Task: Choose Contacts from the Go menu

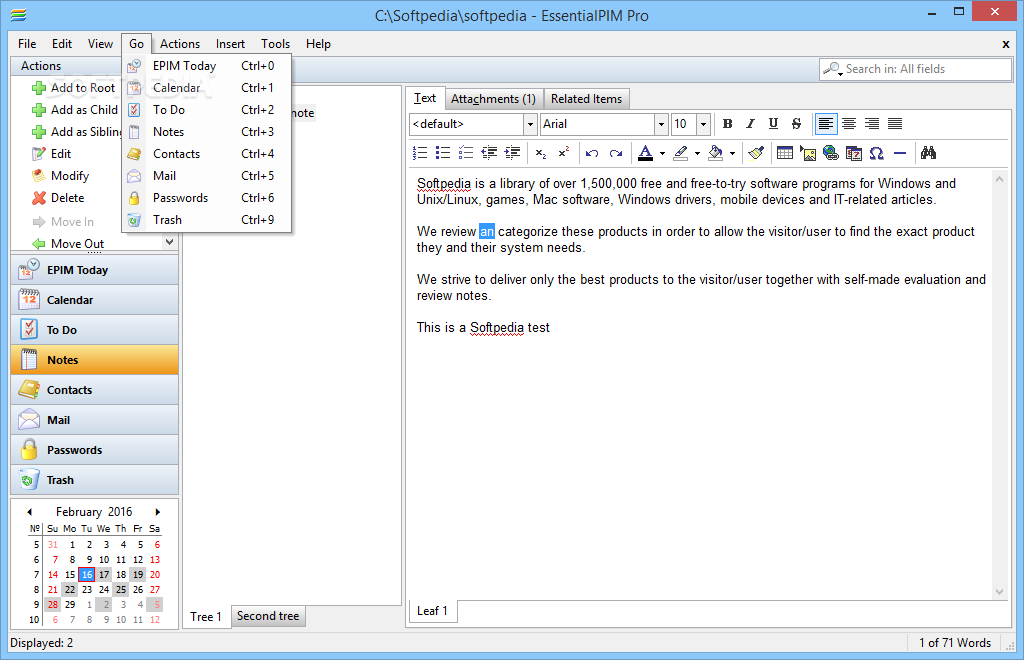Action: tap(206, 154)
